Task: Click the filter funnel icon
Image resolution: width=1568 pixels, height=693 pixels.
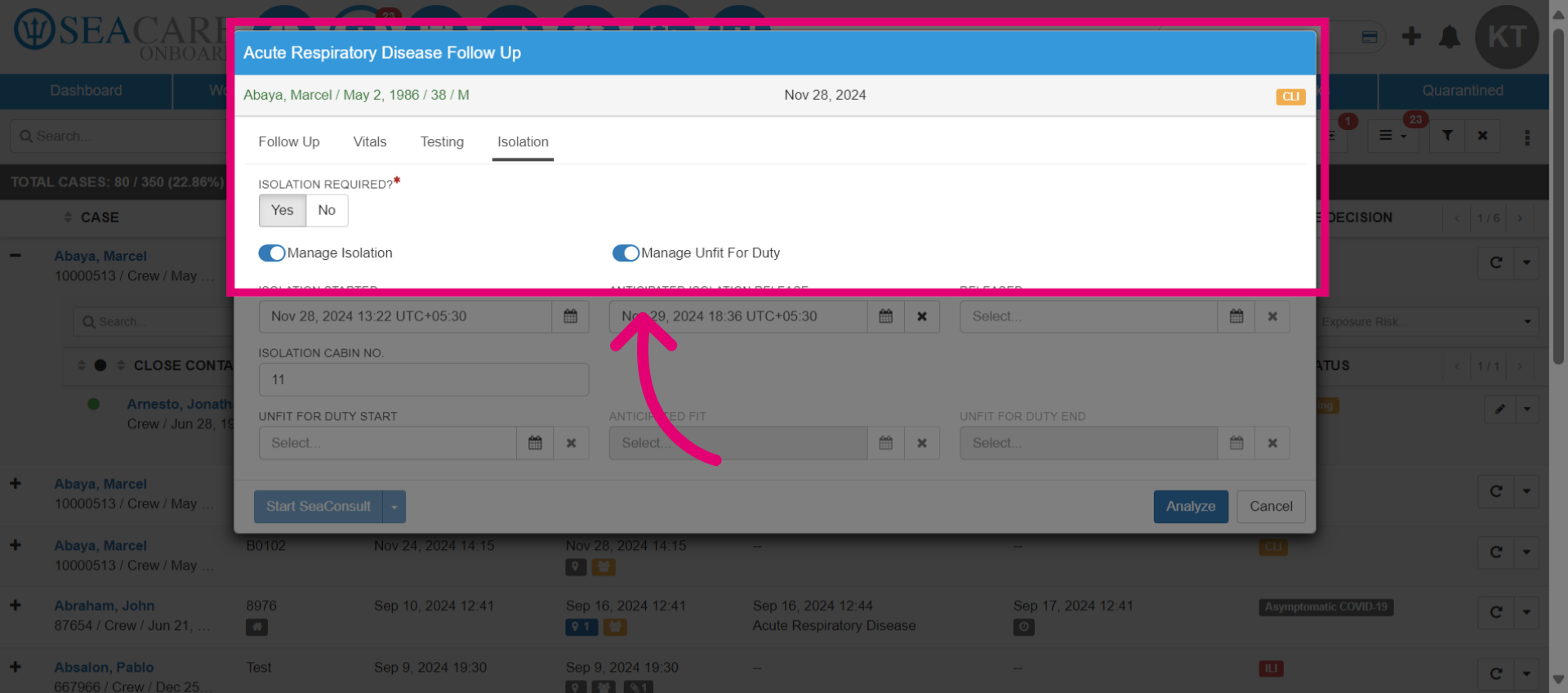Action: 1447,136
